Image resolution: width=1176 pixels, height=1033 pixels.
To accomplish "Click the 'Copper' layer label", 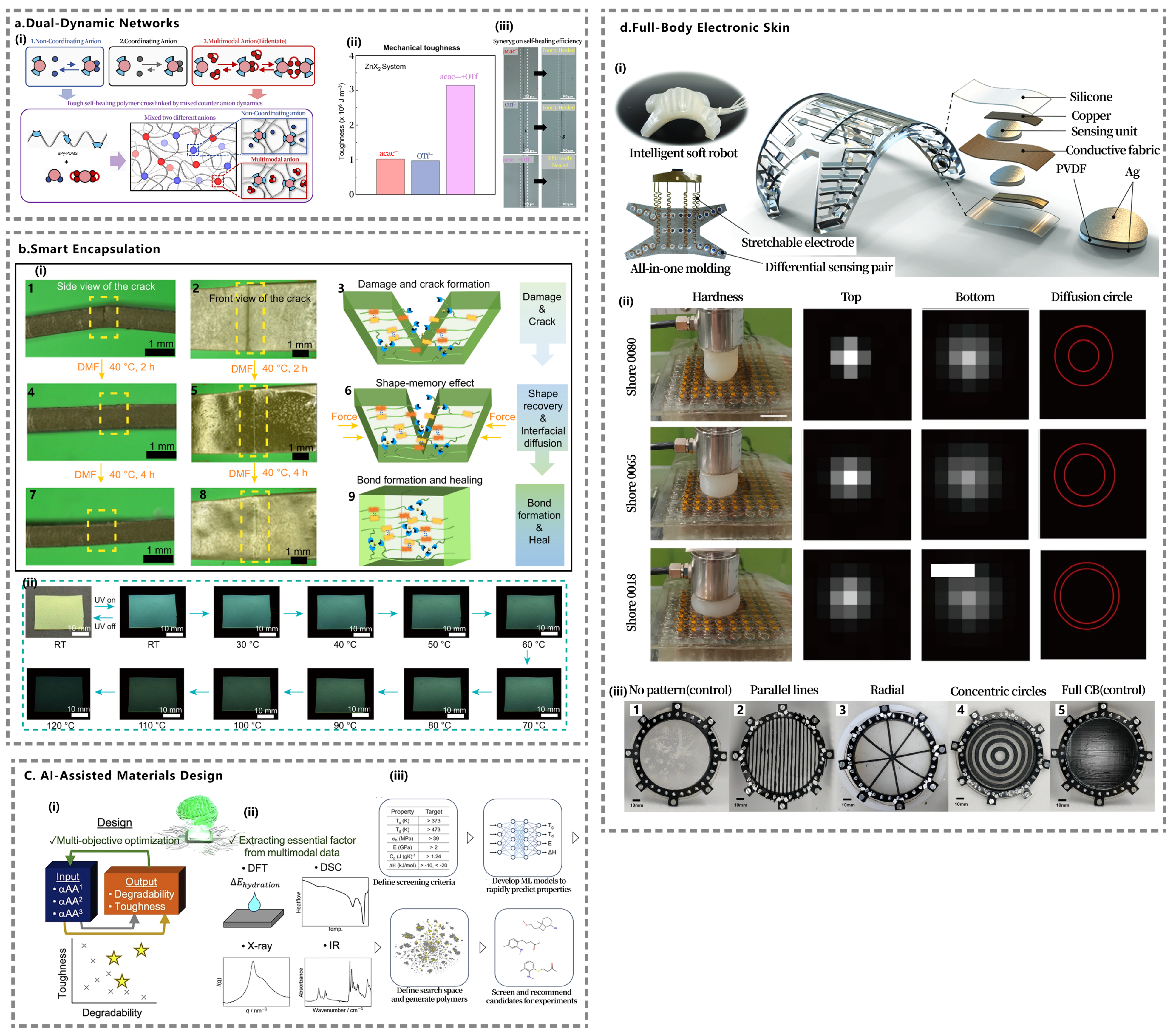I will pos(1091,116).
